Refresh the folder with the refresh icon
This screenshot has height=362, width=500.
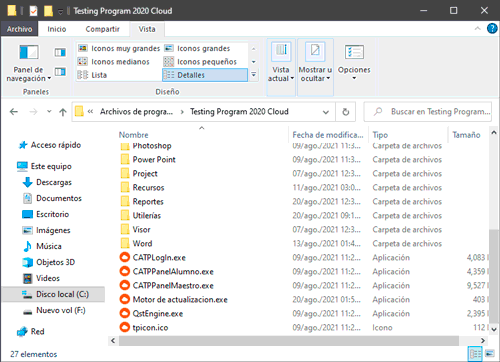click(346, 112)
